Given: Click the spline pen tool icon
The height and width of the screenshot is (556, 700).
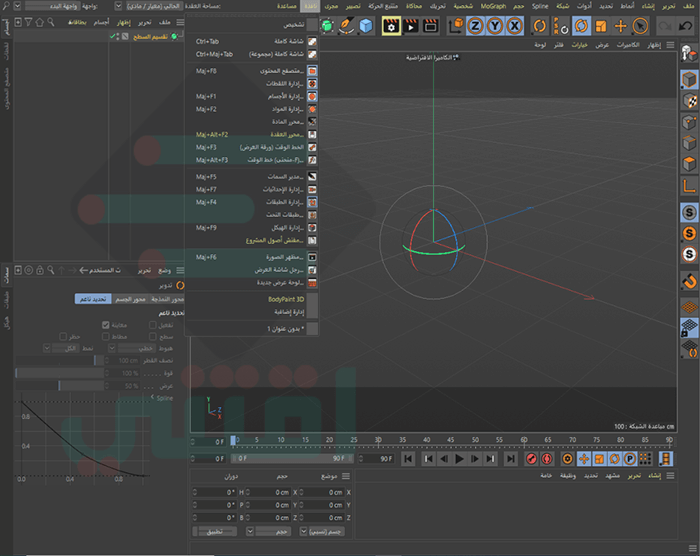Looking at the screenshot, I should click(x=346, y=26).
